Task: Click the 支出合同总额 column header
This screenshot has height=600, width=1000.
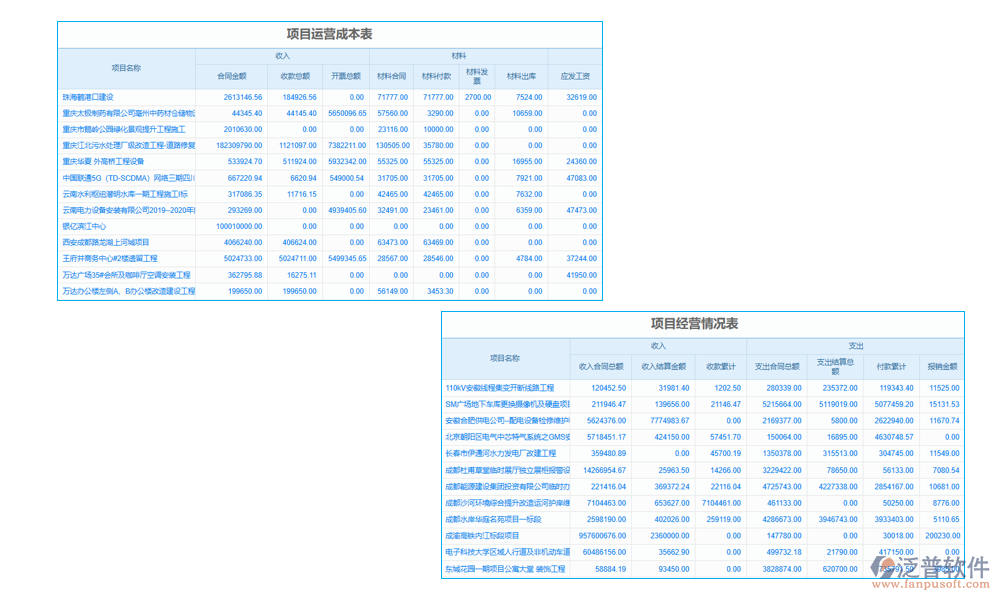Action: tap(777, 367)
